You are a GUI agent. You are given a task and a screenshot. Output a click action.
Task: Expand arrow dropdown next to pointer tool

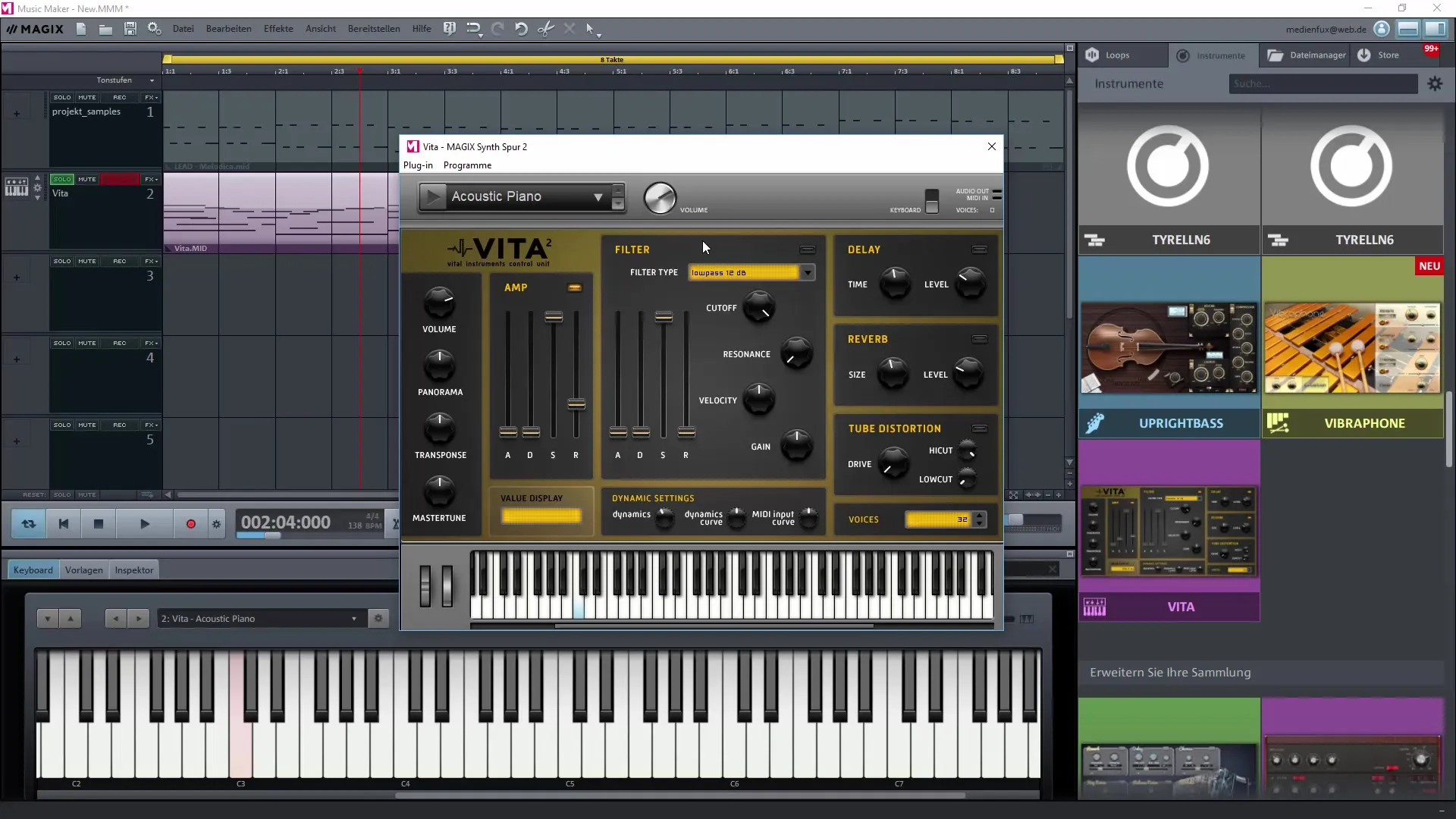pos(599,34)
